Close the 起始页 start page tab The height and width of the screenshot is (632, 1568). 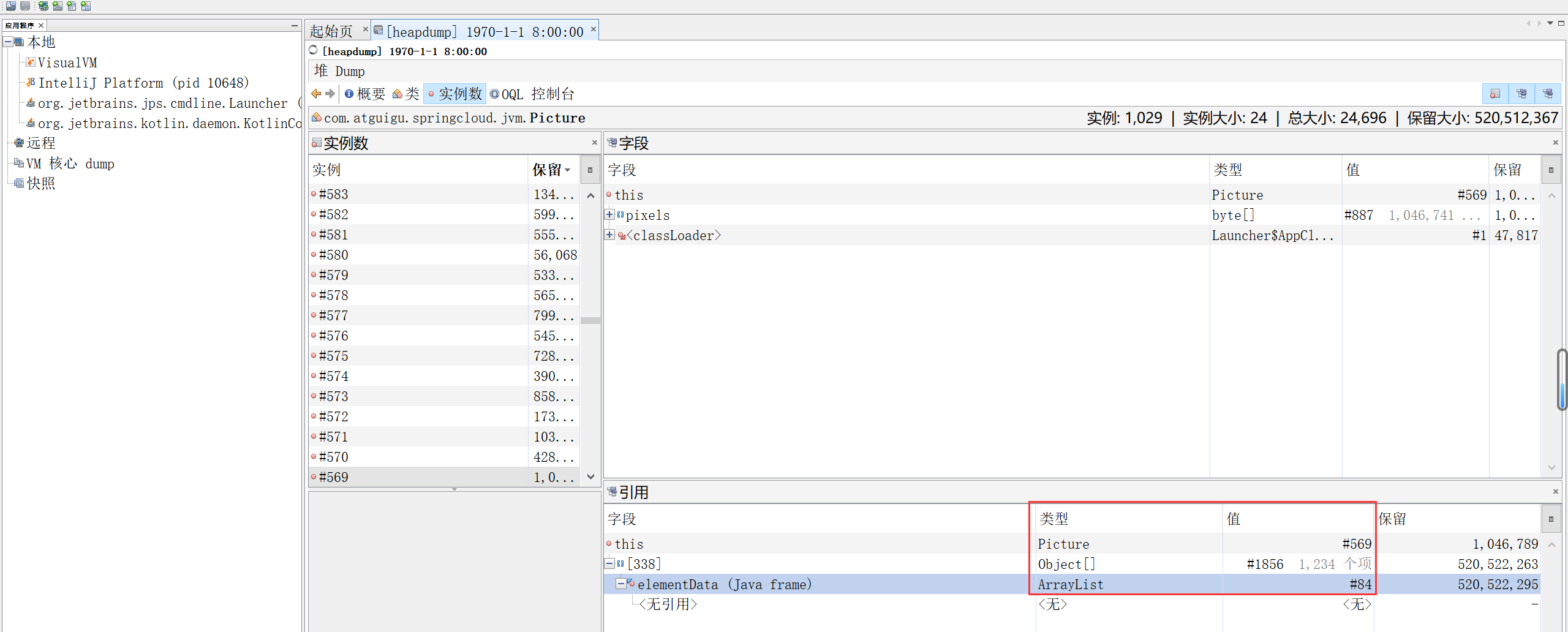point(366,29)
